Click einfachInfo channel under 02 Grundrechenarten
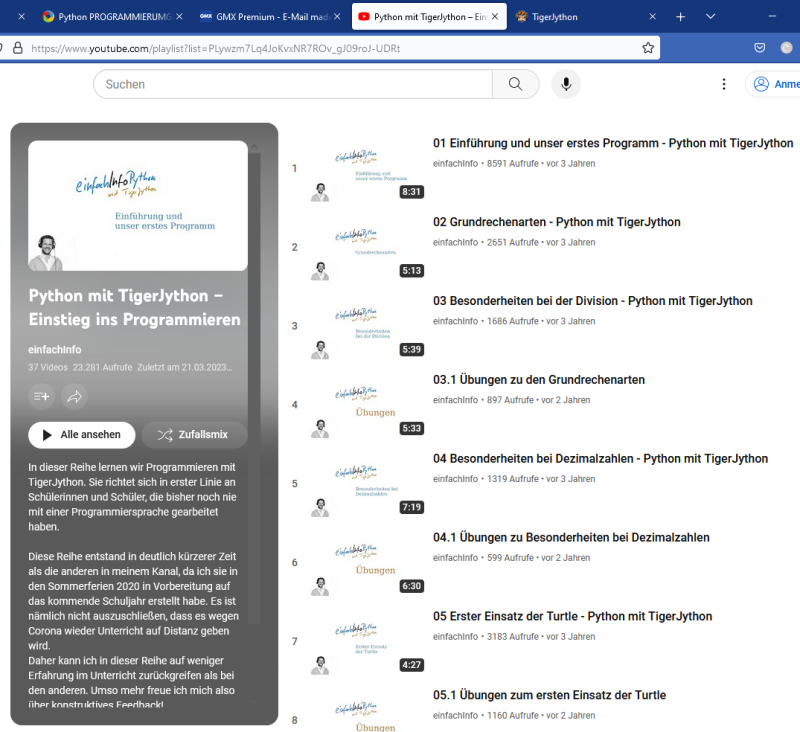The image size is (800, 732). (455, 242)
